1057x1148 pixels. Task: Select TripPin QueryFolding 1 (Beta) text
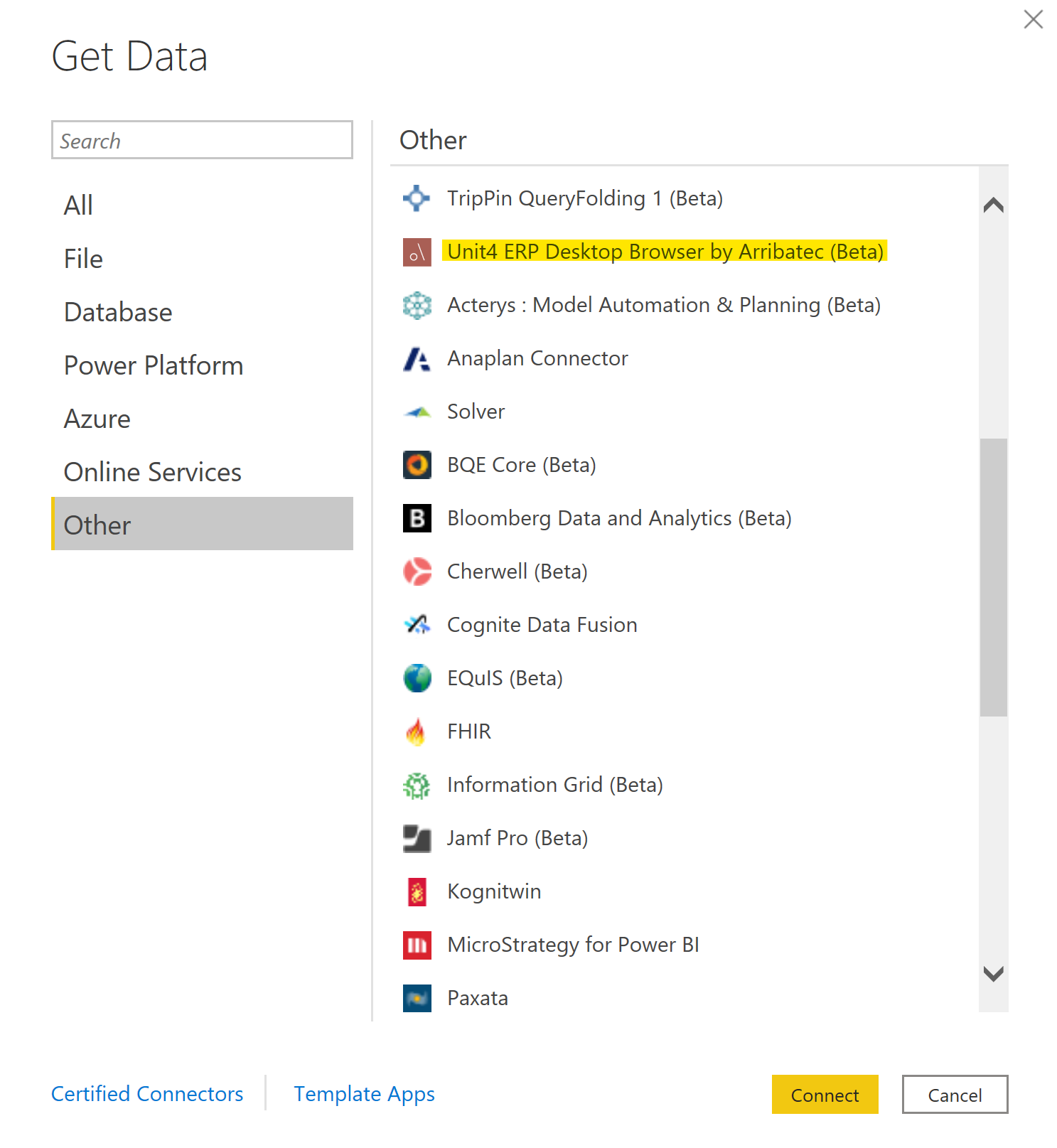(585, 198)
